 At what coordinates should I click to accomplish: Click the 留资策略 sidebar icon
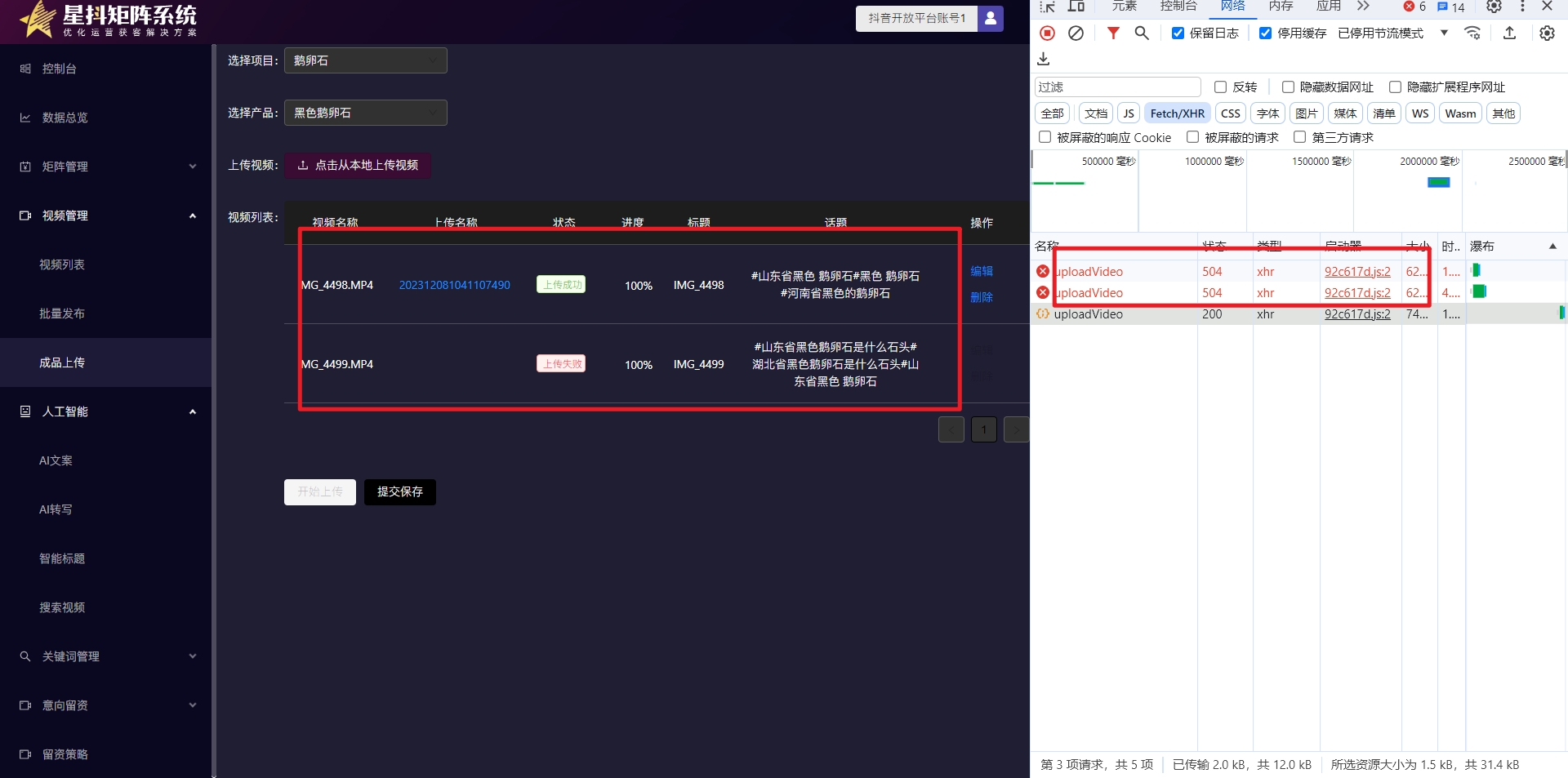(x=25, y=754)
